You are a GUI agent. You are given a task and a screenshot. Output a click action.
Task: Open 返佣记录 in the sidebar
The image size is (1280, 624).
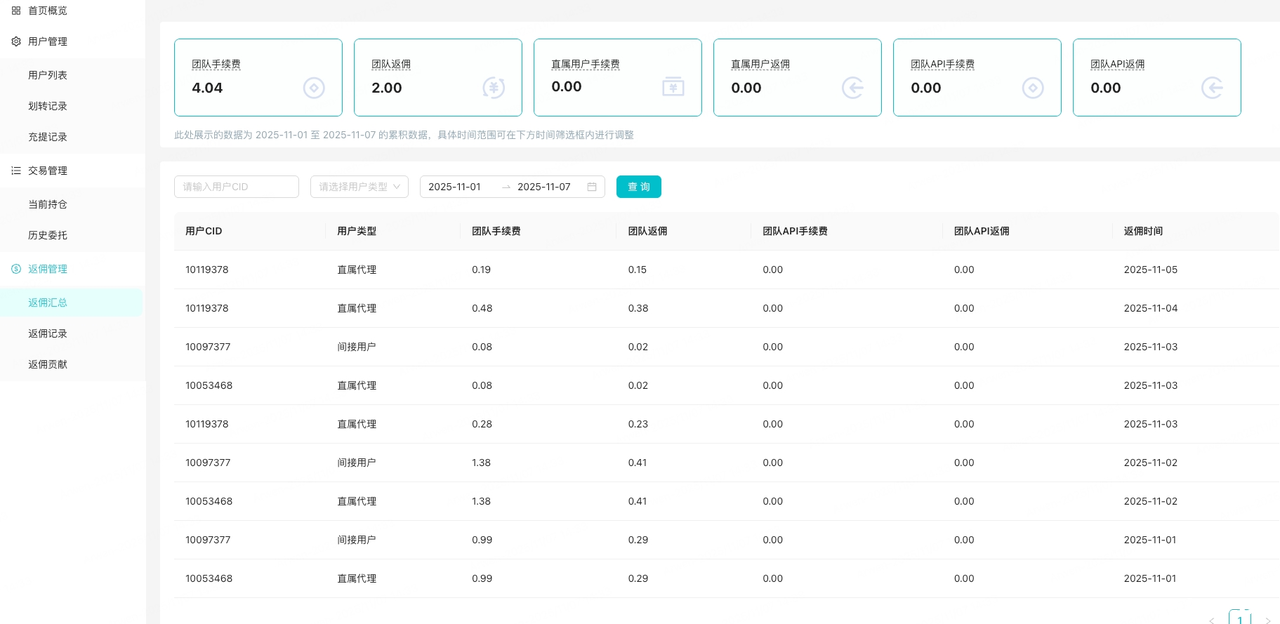click(x=48, y=334)
